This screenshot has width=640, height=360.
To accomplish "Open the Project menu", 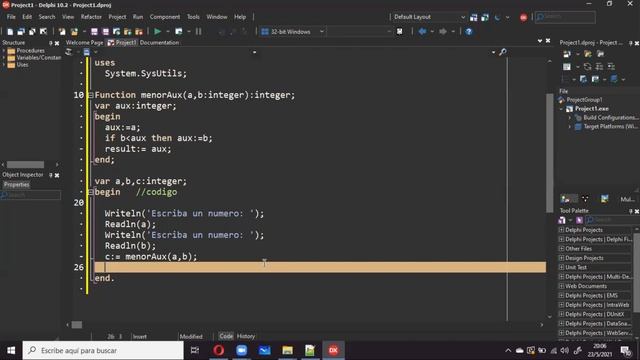I will pos(117,17).
